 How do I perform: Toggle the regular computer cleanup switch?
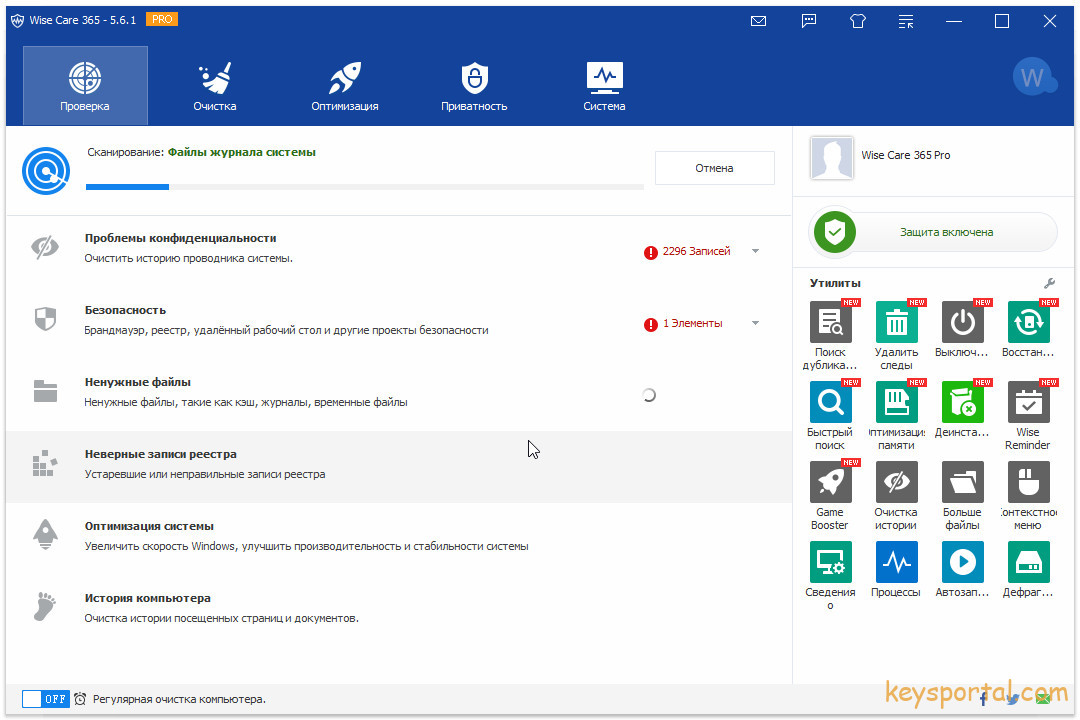tap(45, 699)
